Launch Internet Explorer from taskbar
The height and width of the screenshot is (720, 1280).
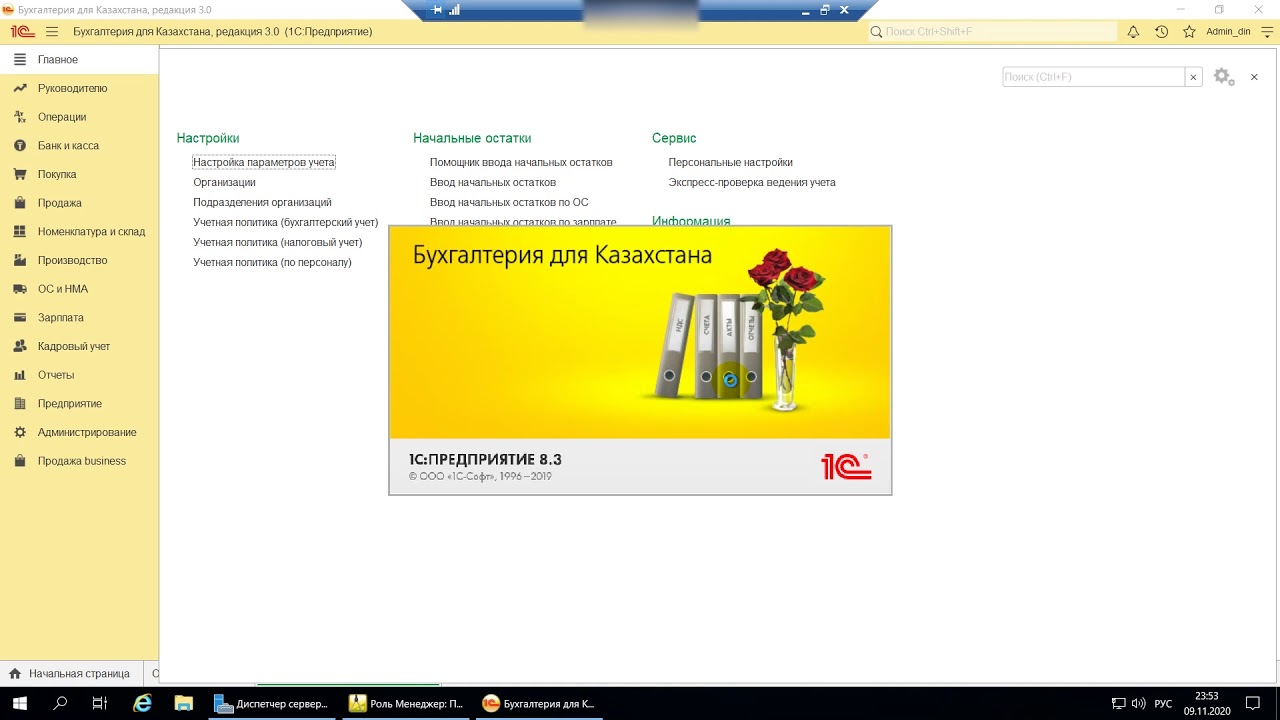(x=142, y=704)
